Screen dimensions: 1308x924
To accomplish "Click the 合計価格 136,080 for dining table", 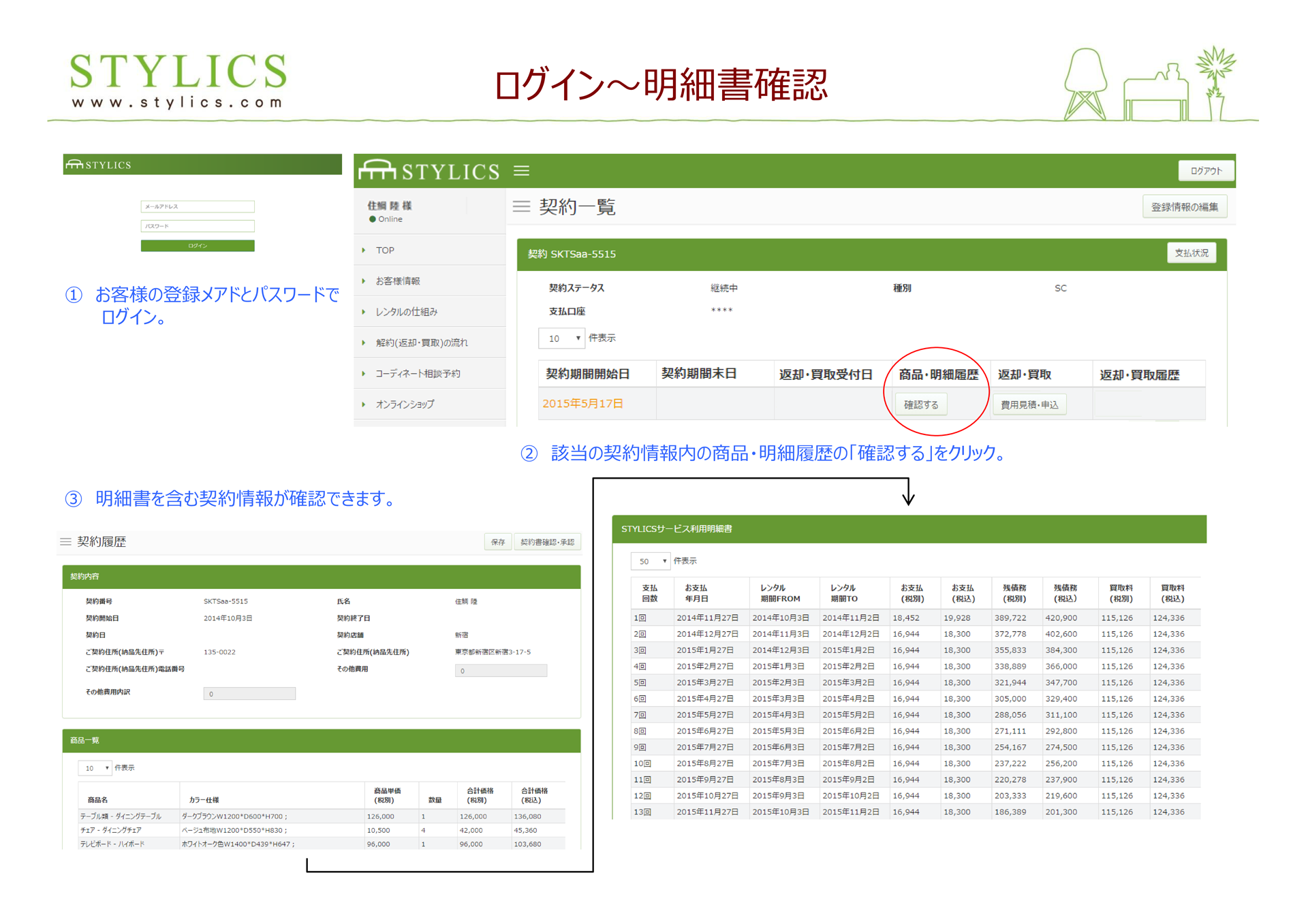I will tap(527, 816).
